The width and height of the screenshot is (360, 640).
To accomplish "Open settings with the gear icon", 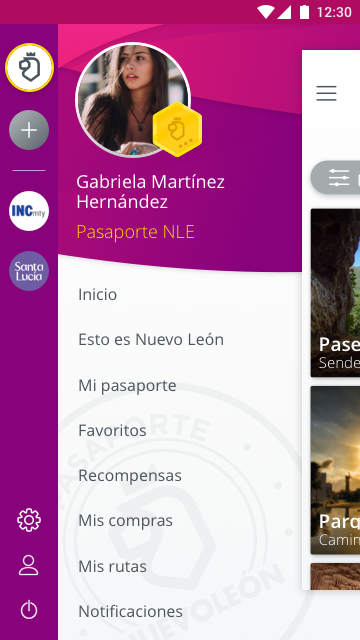I will point(29,520).
